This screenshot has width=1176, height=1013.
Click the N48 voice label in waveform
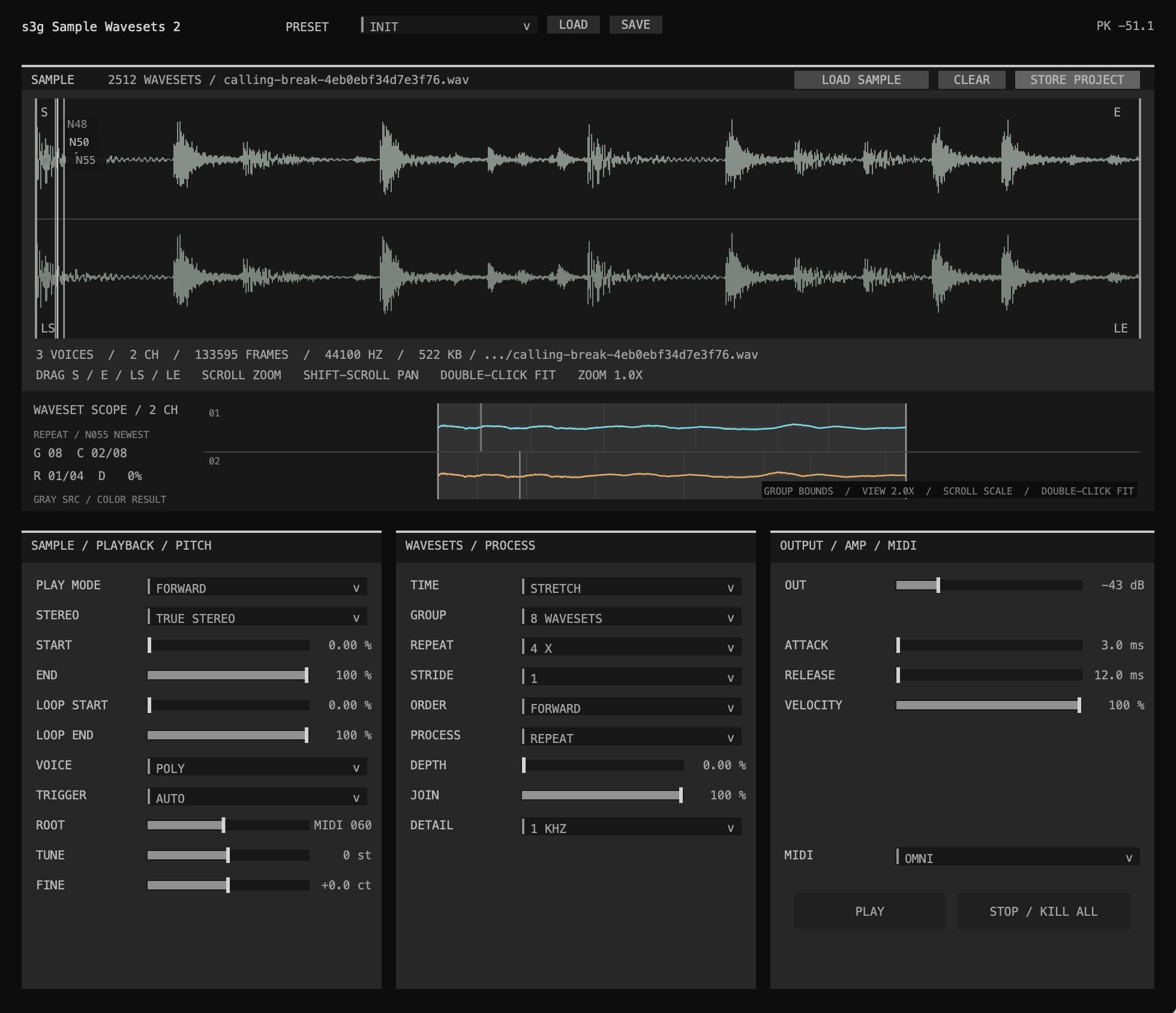pos(77,124)
